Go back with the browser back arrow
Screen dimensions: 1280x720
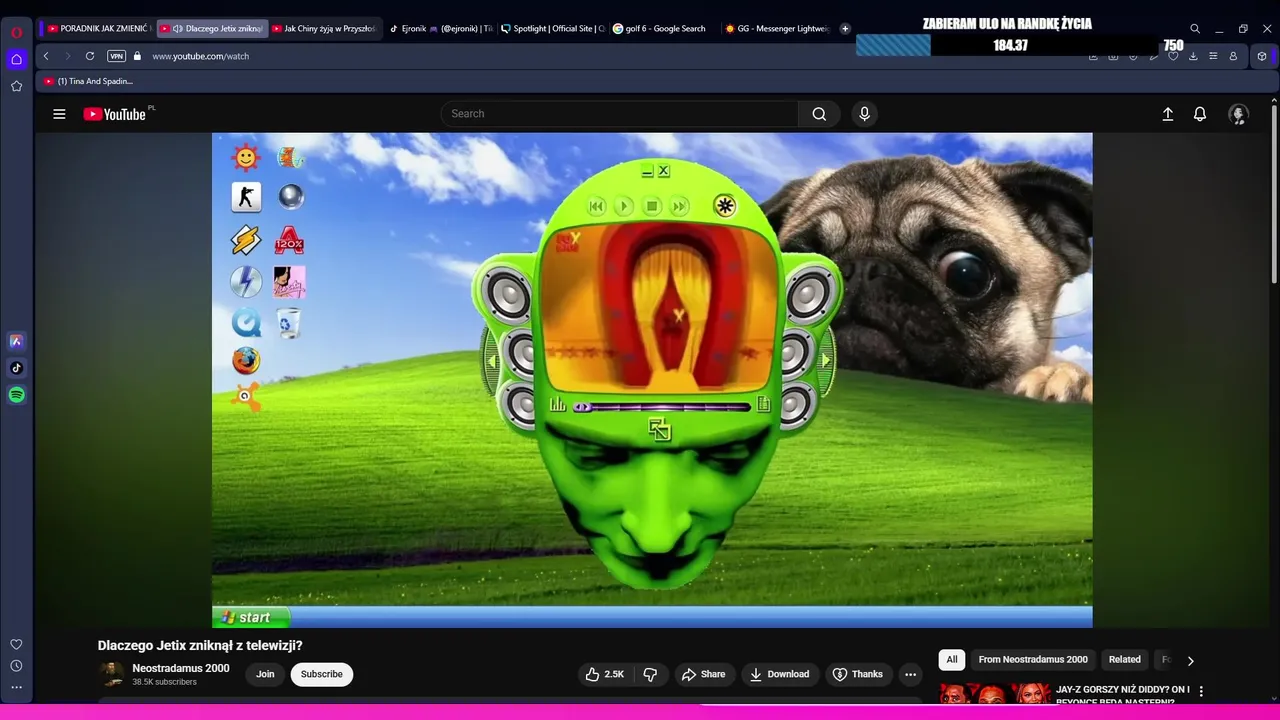click(x=46, y=56)
